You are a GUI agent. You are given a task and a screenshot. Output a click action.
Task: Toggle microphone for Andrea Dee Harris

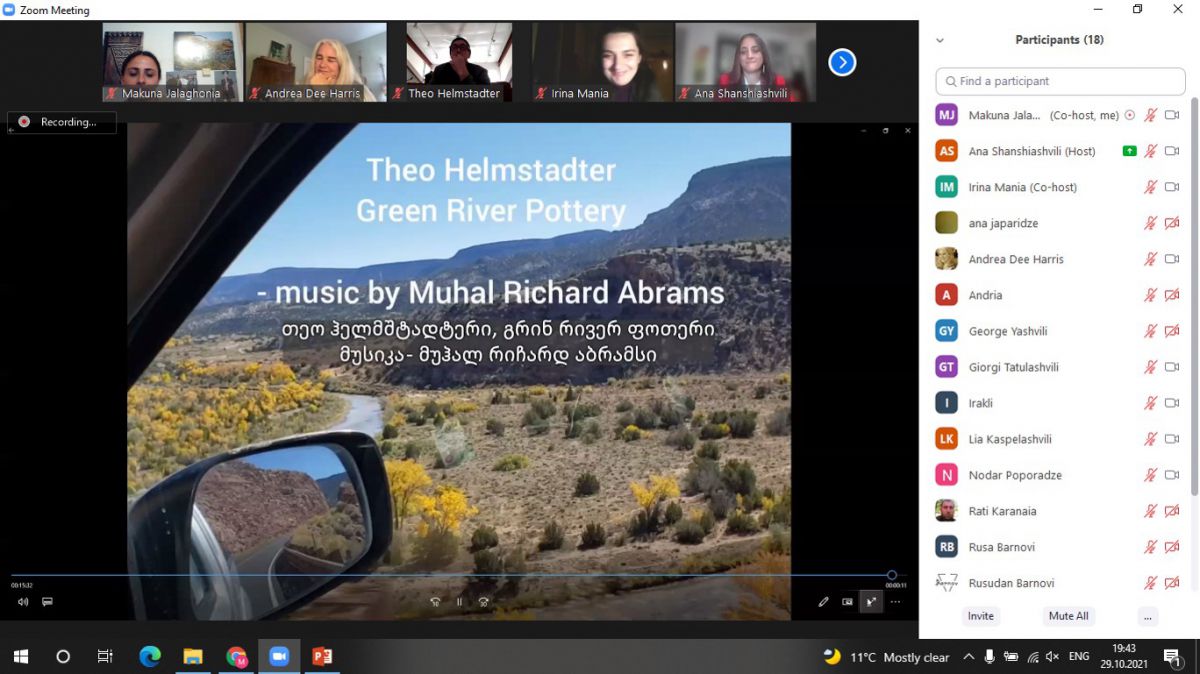click(x=1151, y=259)
